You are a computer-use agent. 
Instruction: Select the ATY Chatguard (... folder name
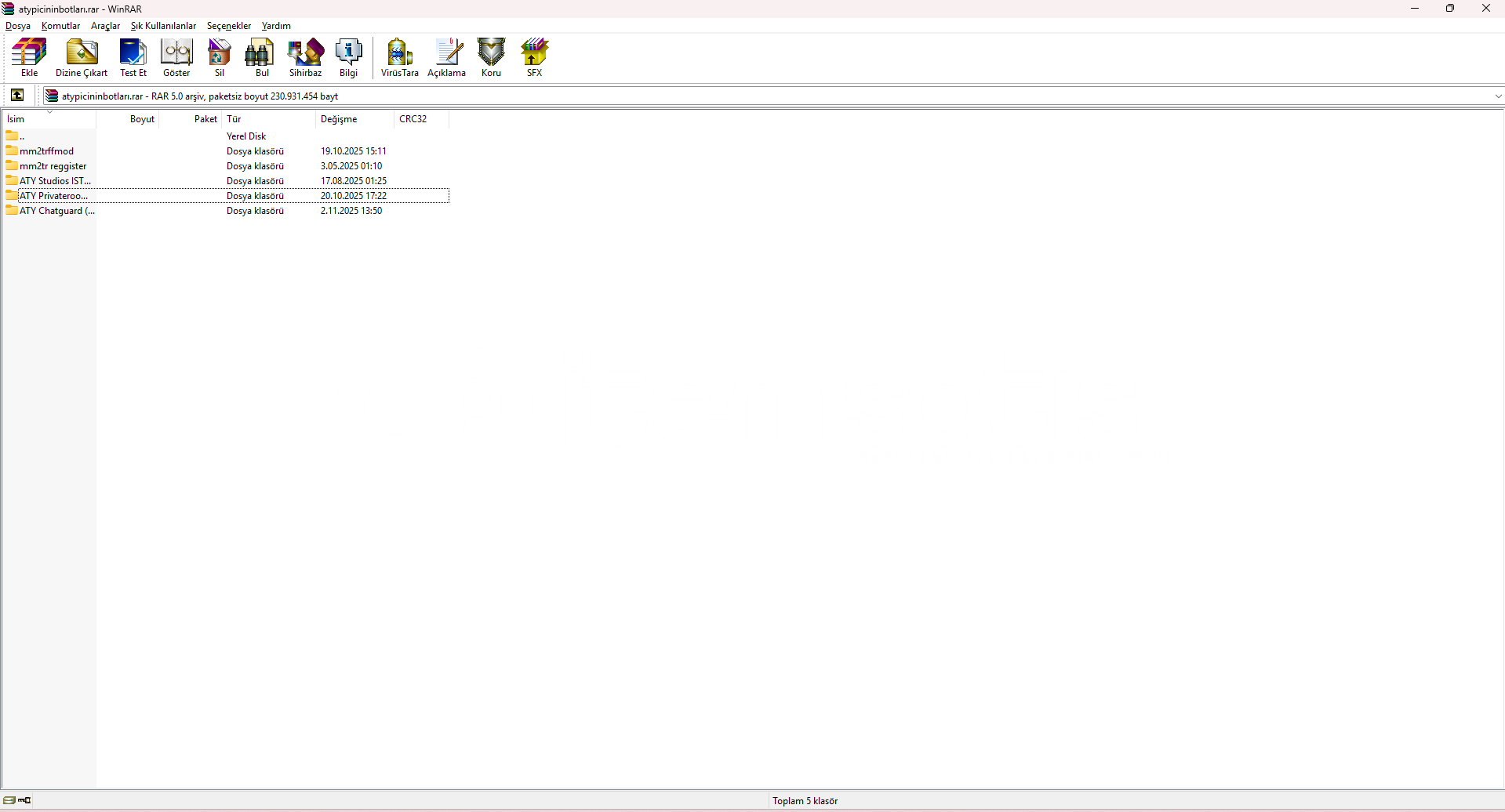pos(57,211)
